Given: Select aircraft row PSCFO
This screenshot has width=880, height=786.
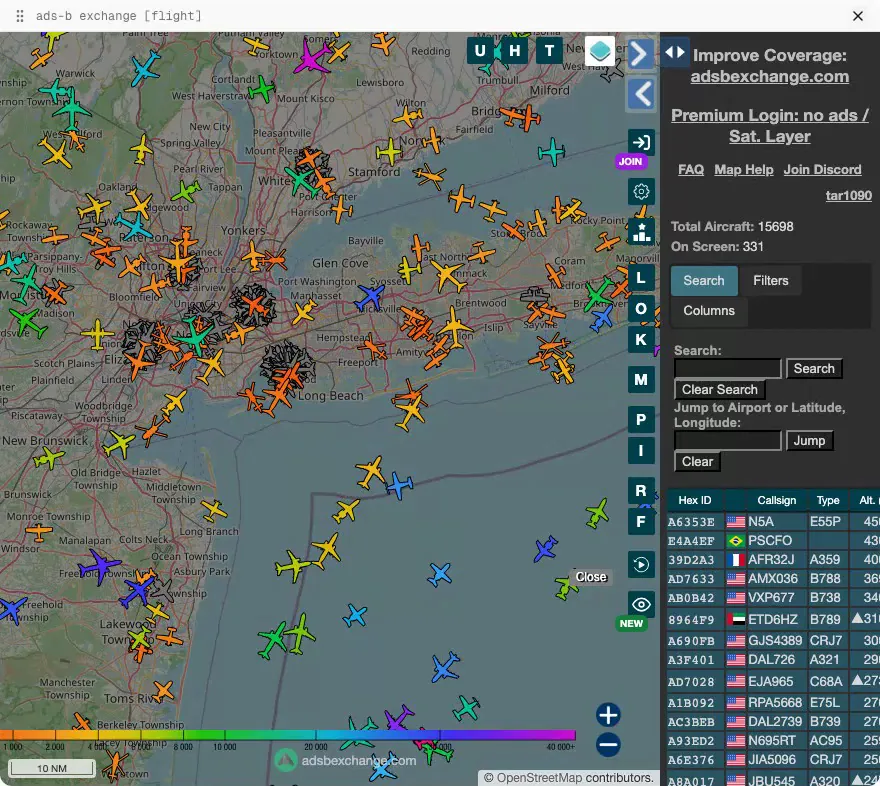Looking at the screenshot, I should [x=773, y=541].
